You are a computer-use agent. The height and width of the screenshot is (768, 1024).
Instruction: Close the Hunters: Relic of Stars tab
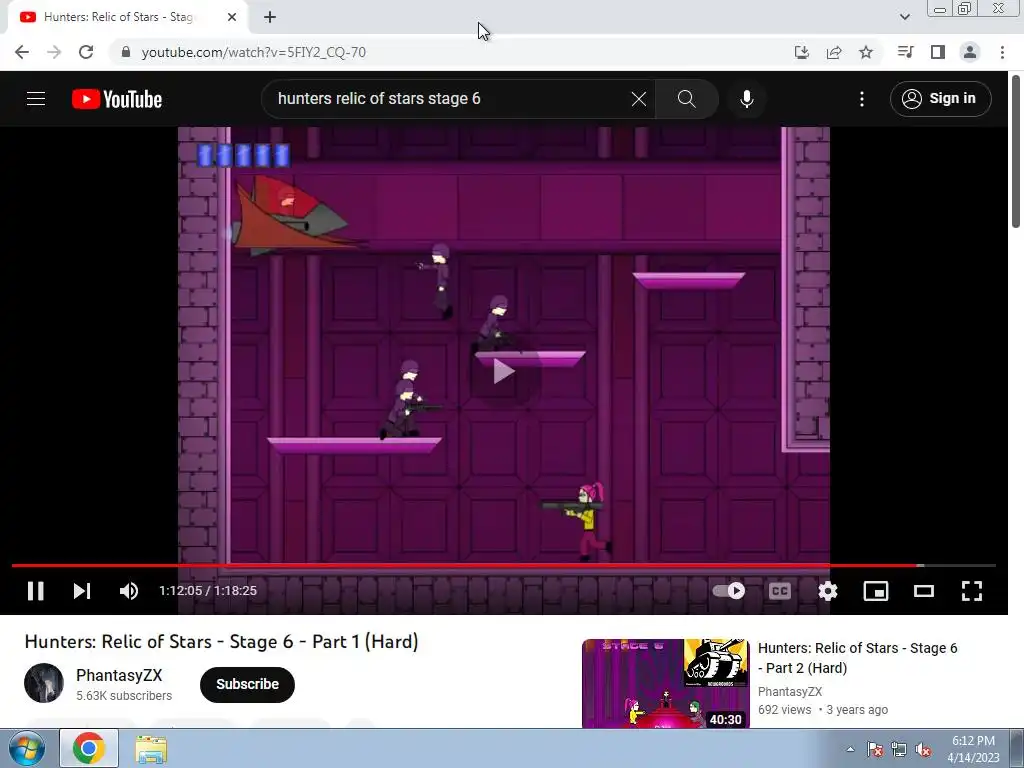tap(232, 17)
